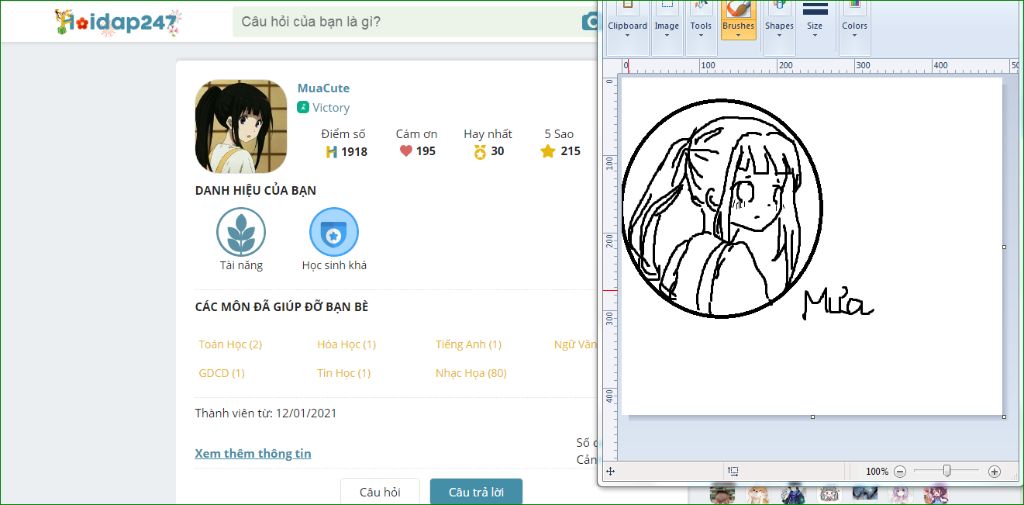Click the 'Cảm ơn' label

[417, 134]
